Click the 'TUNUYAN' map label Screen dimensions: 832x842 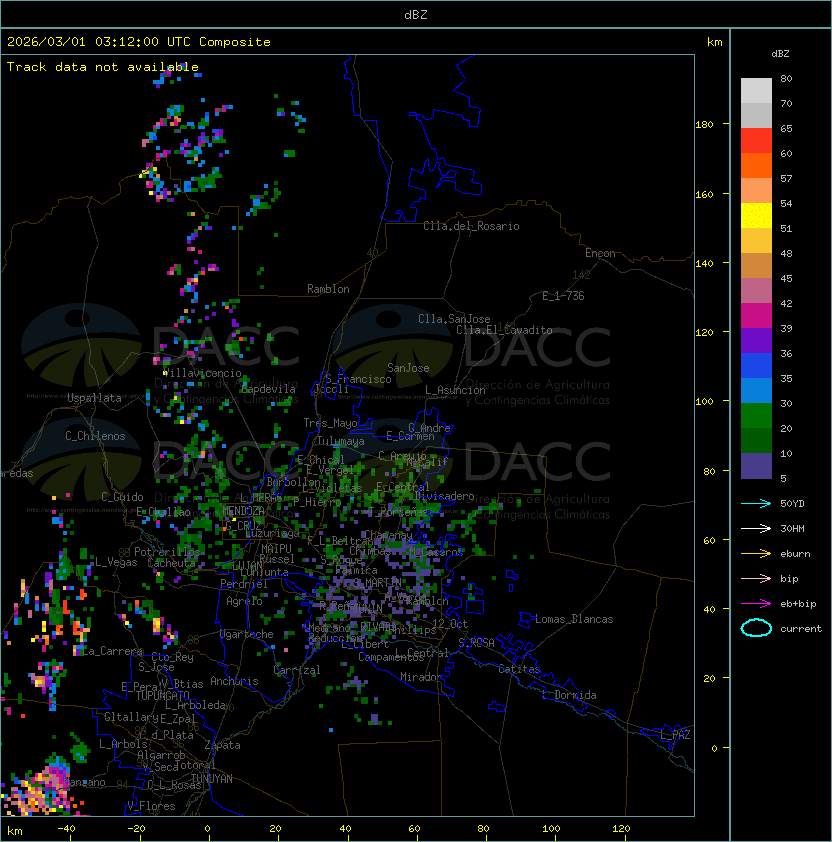point(212,779)
